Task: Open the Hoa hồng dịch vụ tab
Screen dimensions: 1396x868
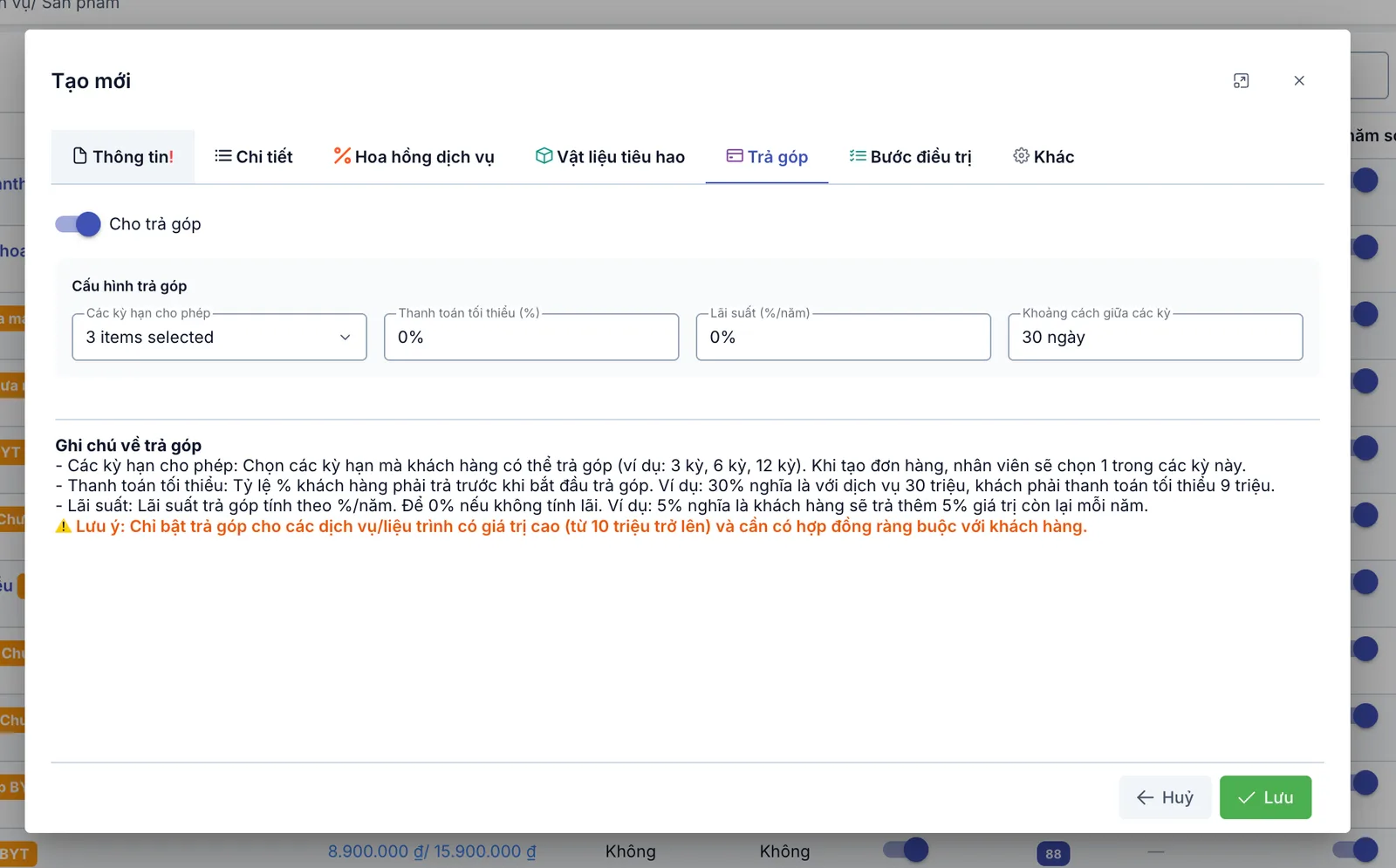Action: point(414,157)
